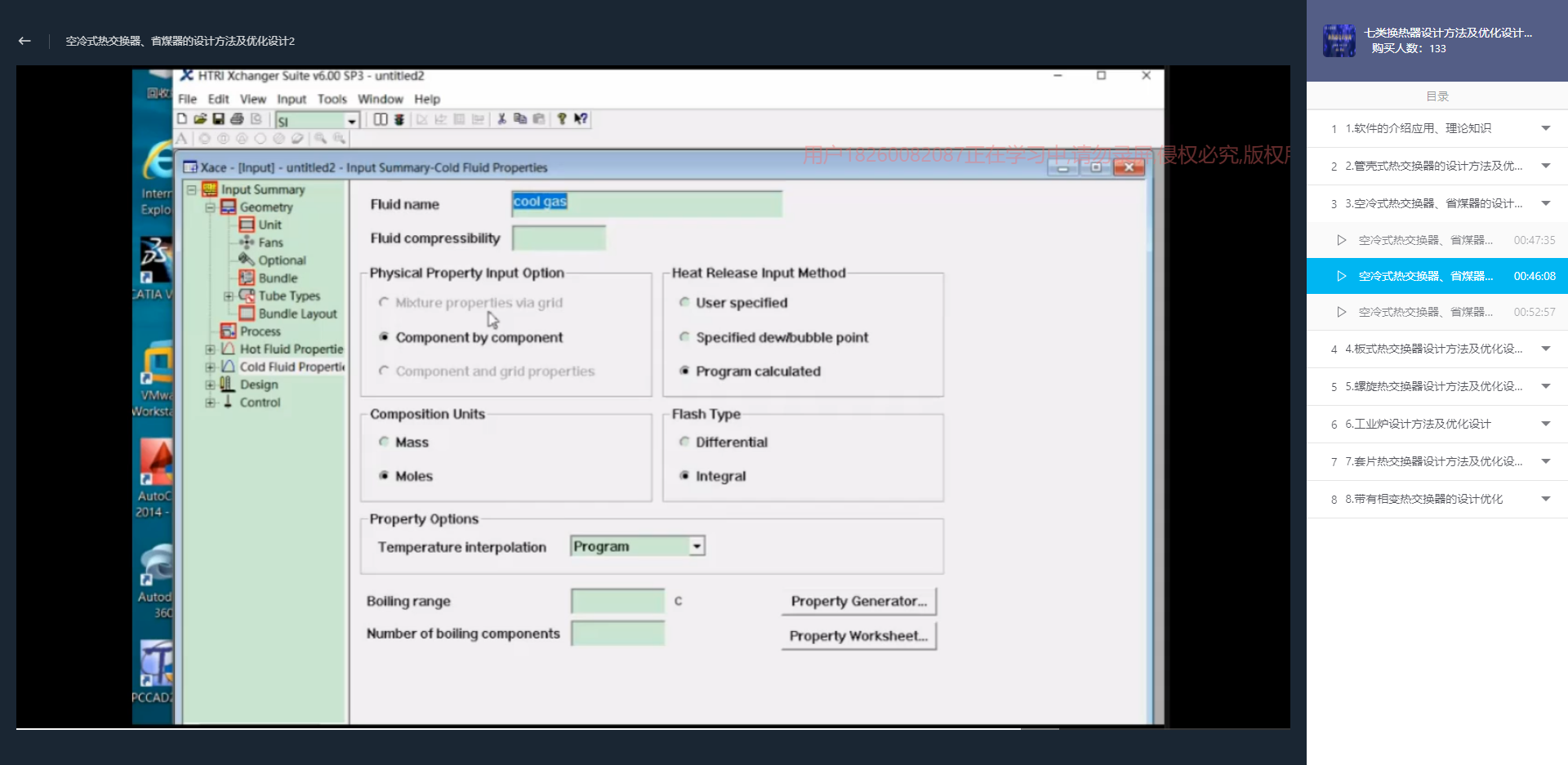Click the zoom magnifier icon in second toolbar
This screenshot has width=1568, height=765.
[x=320, y=139]
